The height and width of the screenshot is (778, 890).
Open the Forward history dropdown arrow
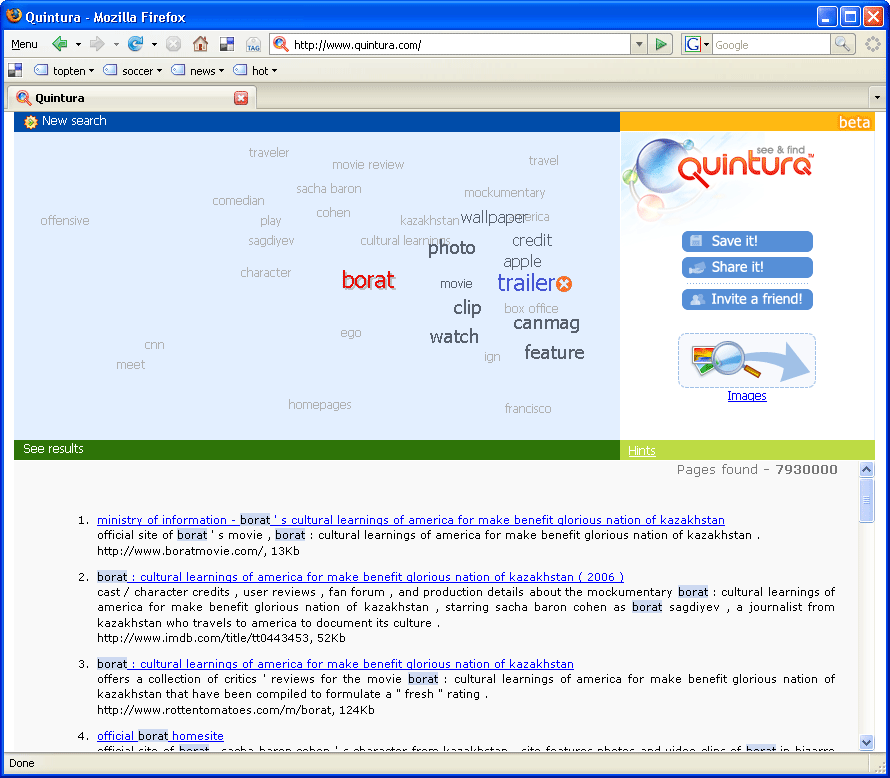[116, 44]
